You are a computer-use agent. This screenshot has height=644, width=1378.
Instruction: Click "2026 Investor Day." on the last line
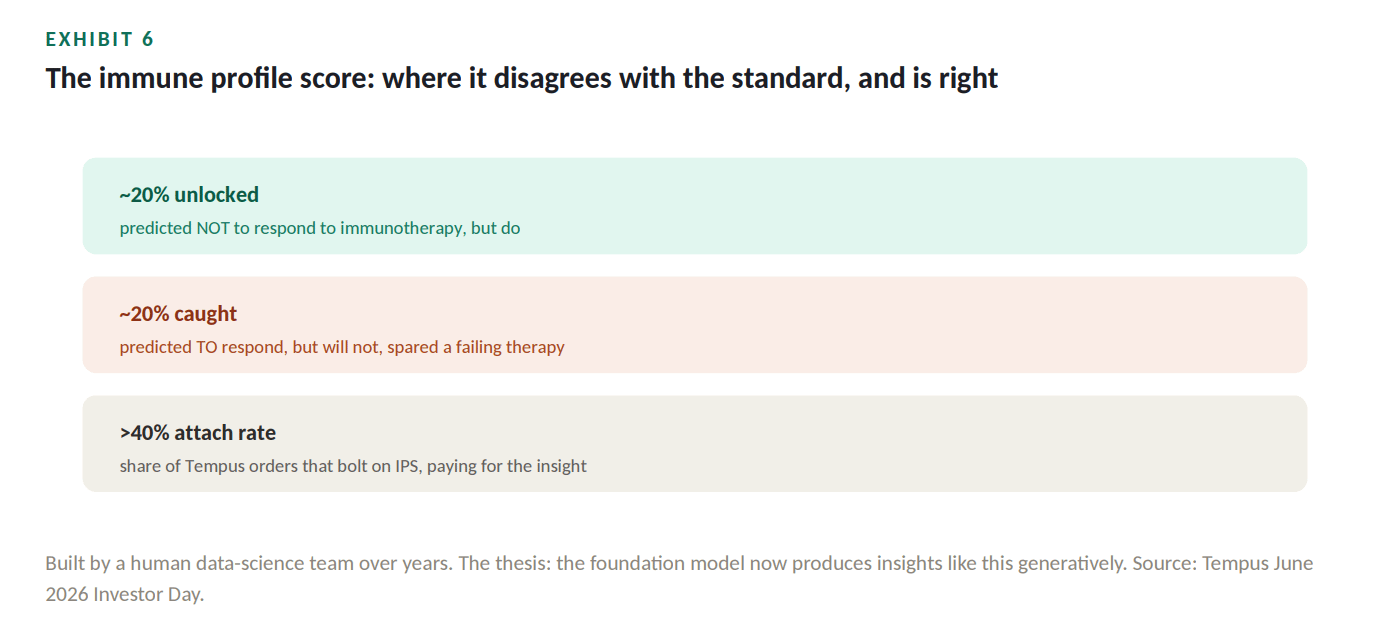pos(124,594)
